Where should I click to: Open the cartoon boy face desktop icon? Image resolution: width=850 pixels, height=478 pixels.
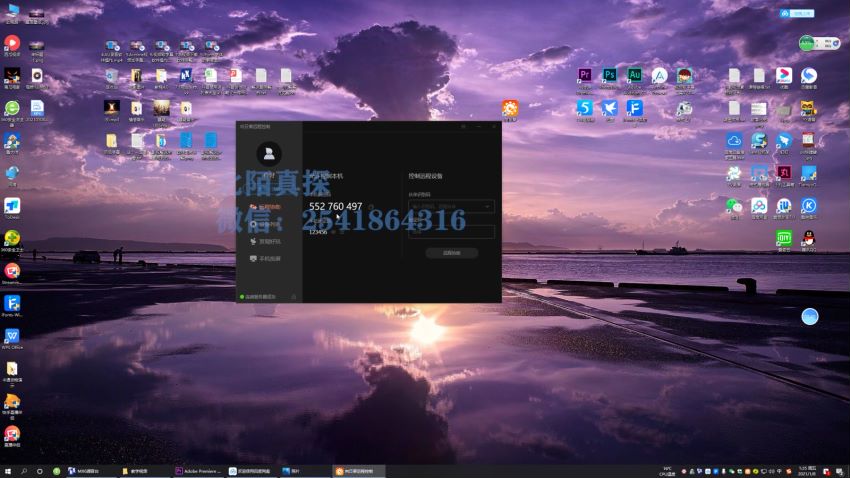pyautogui.click(x=684, y=75)
